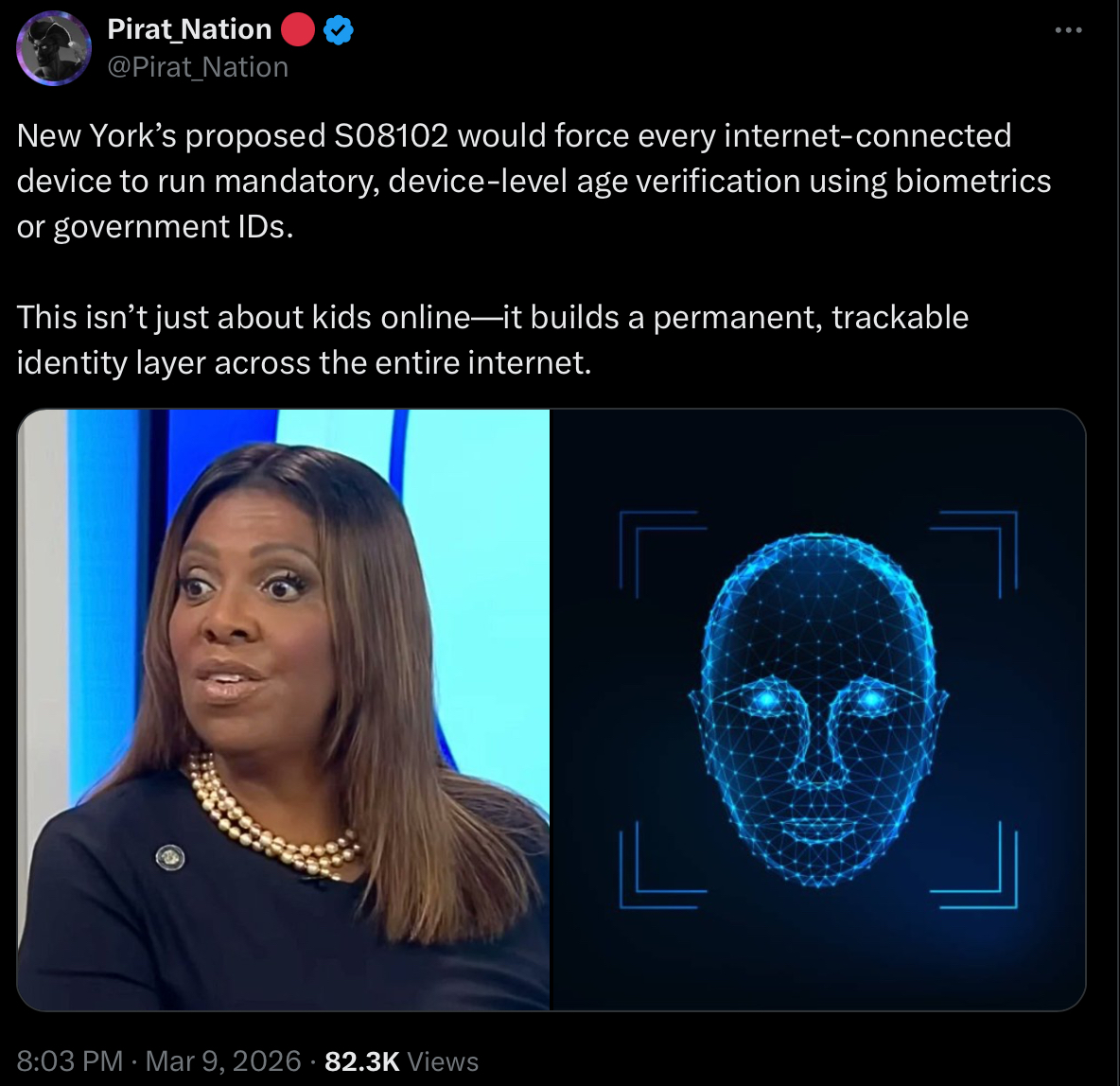Click the phrase "device-level age verification"
The height and width of the screenshot is (1086, 1120).
click(x=594, y=182)
